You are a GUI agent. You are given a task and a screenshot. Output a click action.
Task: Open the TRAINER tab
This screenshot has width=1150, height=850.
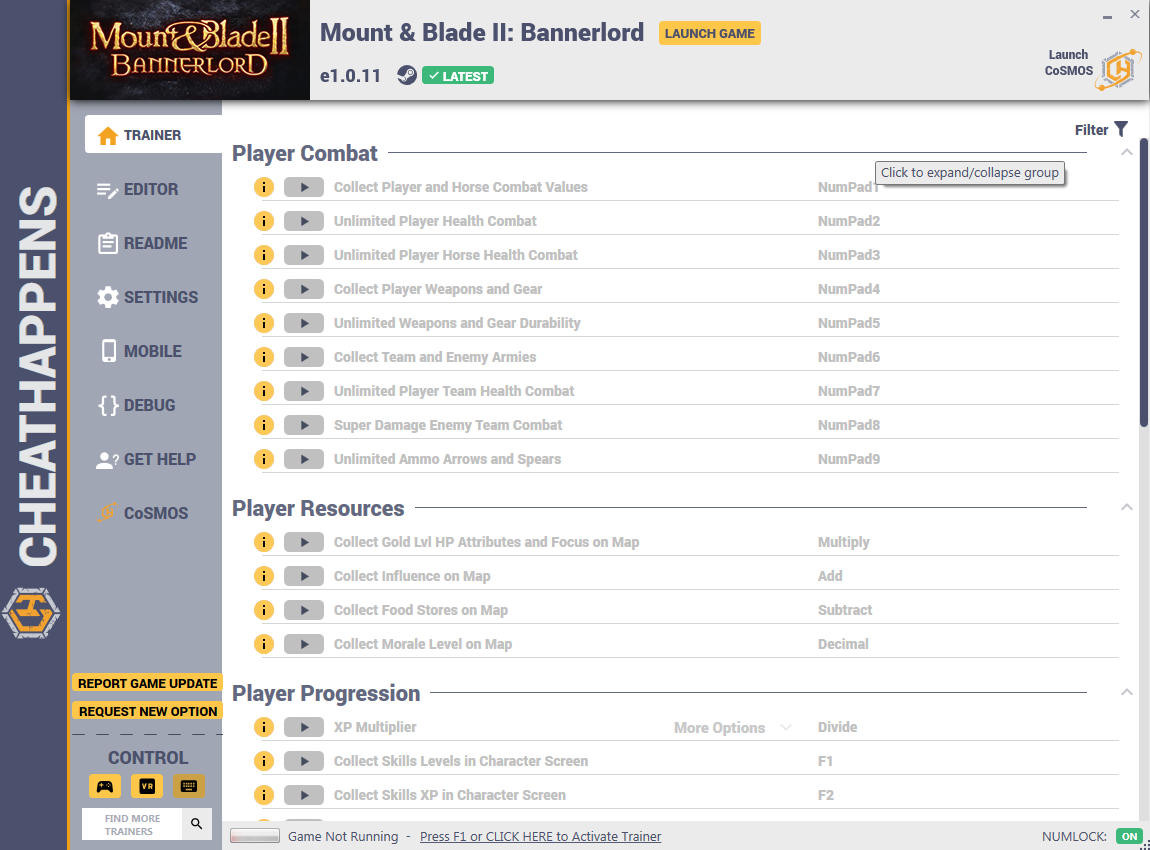[153, 135]
